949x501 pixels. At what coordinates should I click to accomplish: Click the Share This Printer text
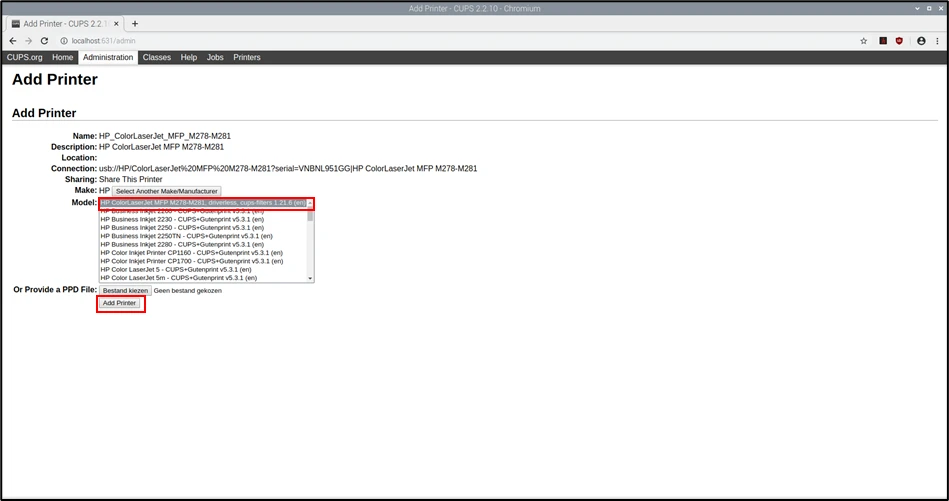(131, 180)
